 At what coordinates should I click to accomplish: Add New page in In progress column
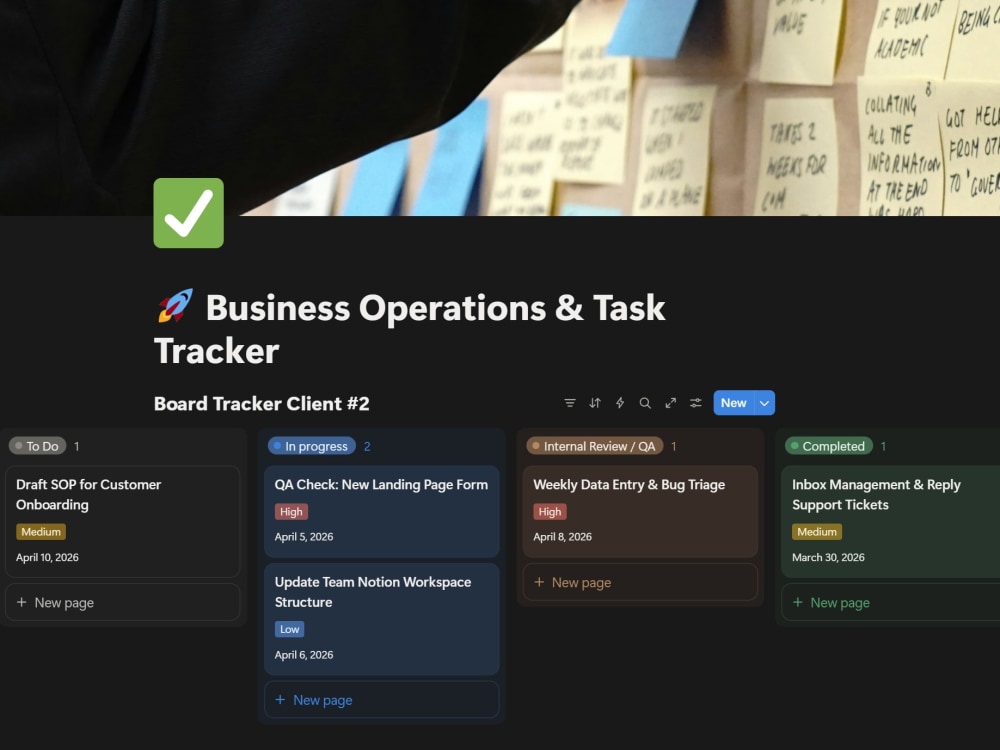click(x=381, y=700)
